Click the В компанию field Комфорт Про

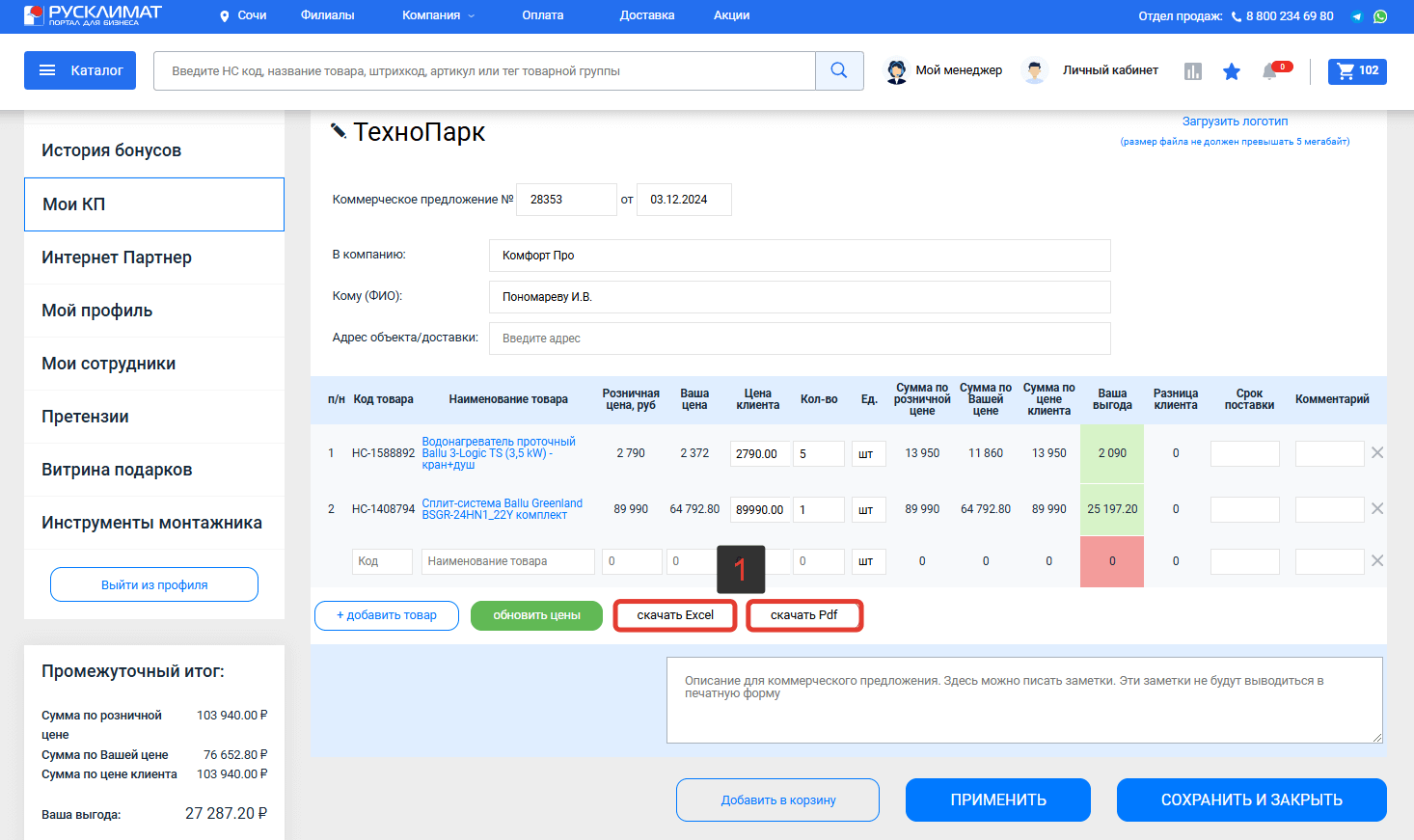coord(800,256)
